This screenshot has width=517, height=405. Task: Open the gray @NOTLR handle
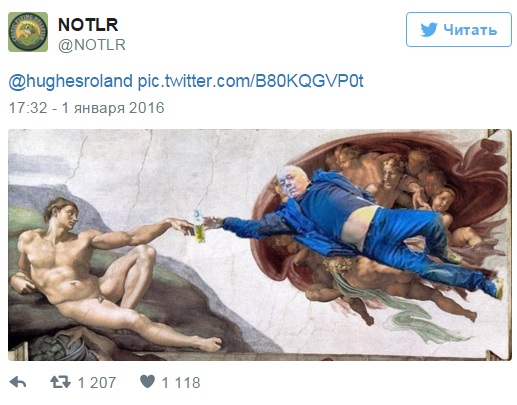coord(92,45)
